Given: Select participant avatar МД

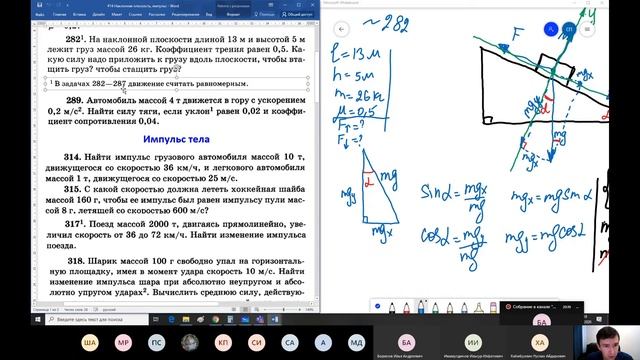Looking at the screenshot, I should pyautogui.click(x=356, y=343).
